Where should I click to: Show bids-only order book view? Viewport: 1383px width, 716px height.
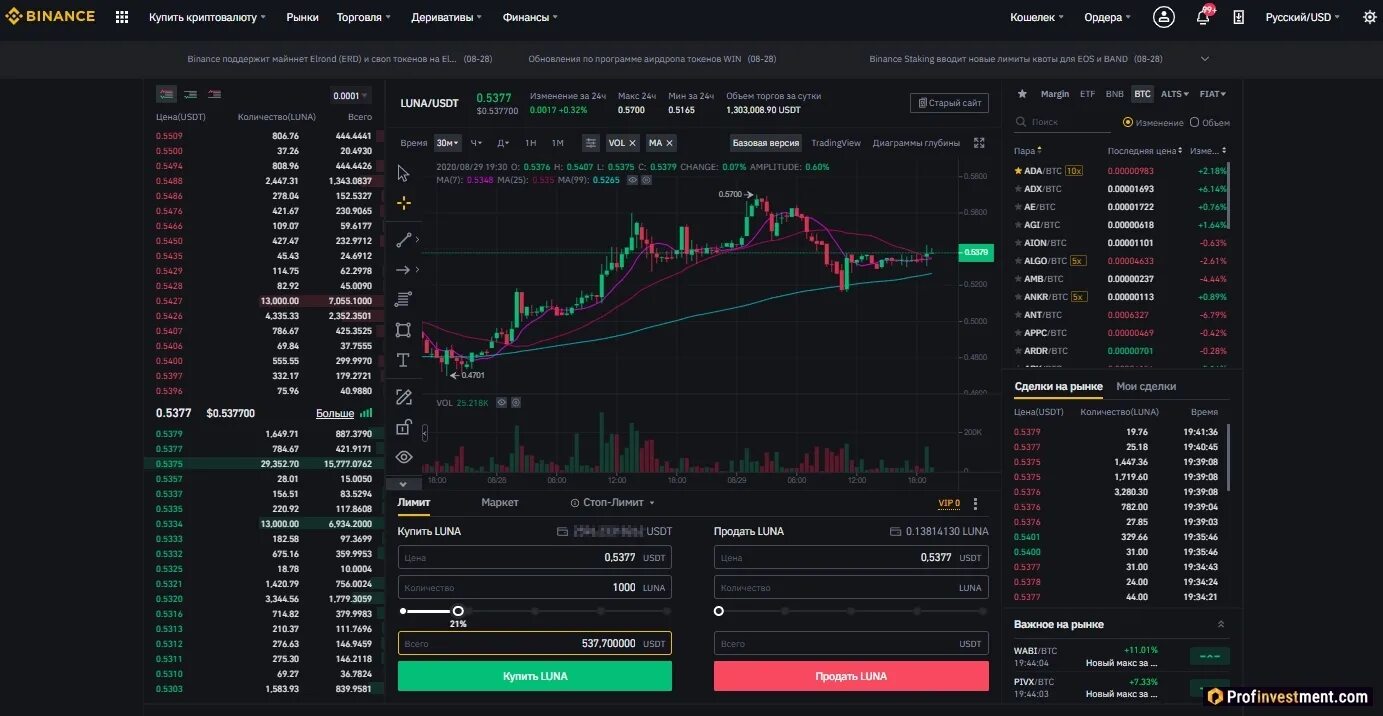pos(190,94)
